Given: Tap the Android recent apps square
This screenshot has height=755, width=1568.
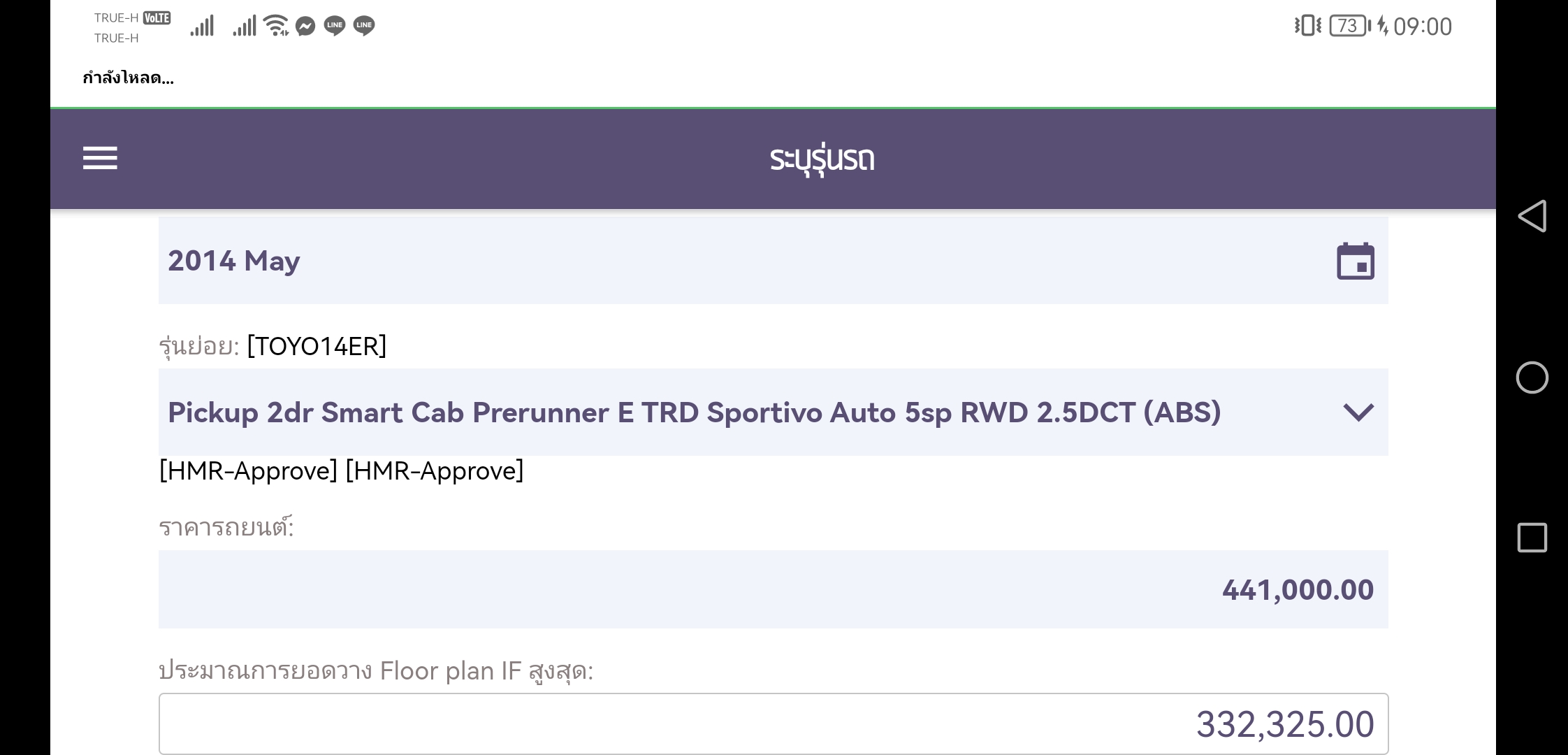Looking at the screenshot, I should tap(1532, 538).
